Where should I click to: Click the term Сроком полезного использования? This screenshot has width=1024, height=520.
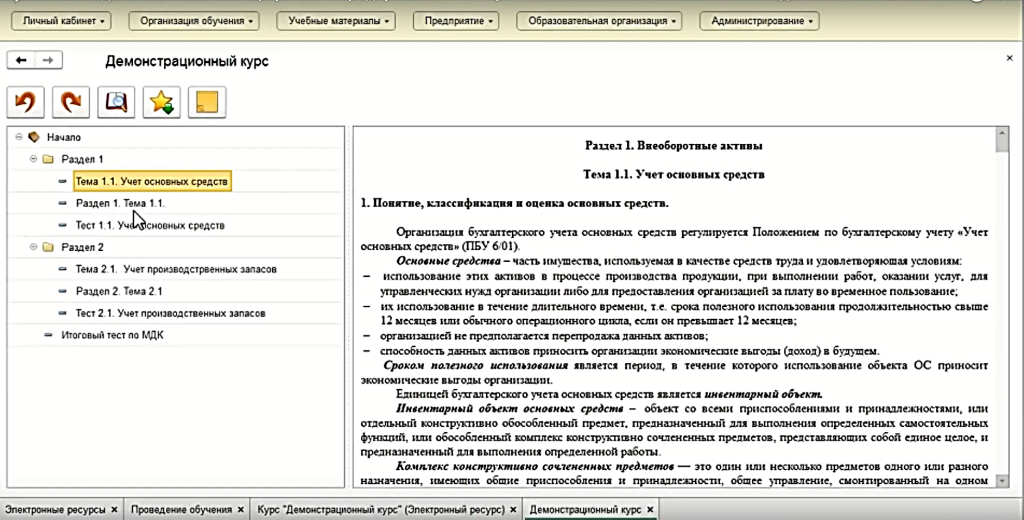[475, 365]
